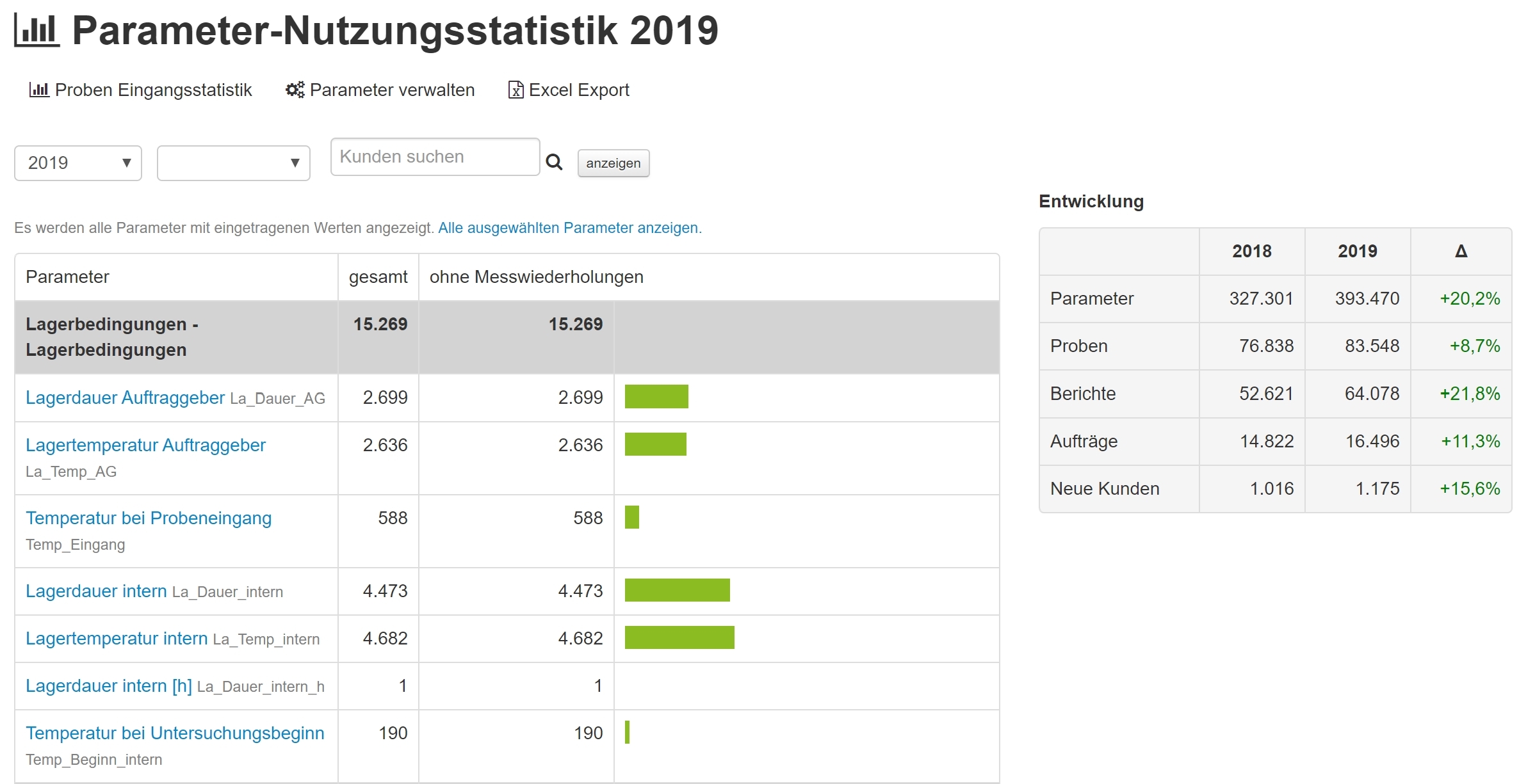Click the bar chart icon beside page title

[x=37, y=30]
